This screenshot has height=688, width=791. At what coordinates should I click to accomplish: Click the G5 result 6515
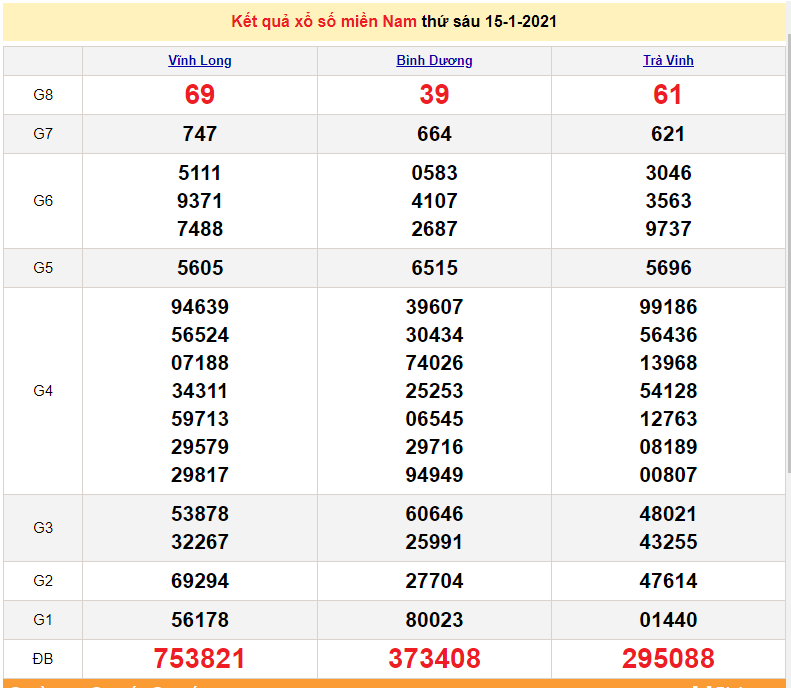tap(434, 268)
